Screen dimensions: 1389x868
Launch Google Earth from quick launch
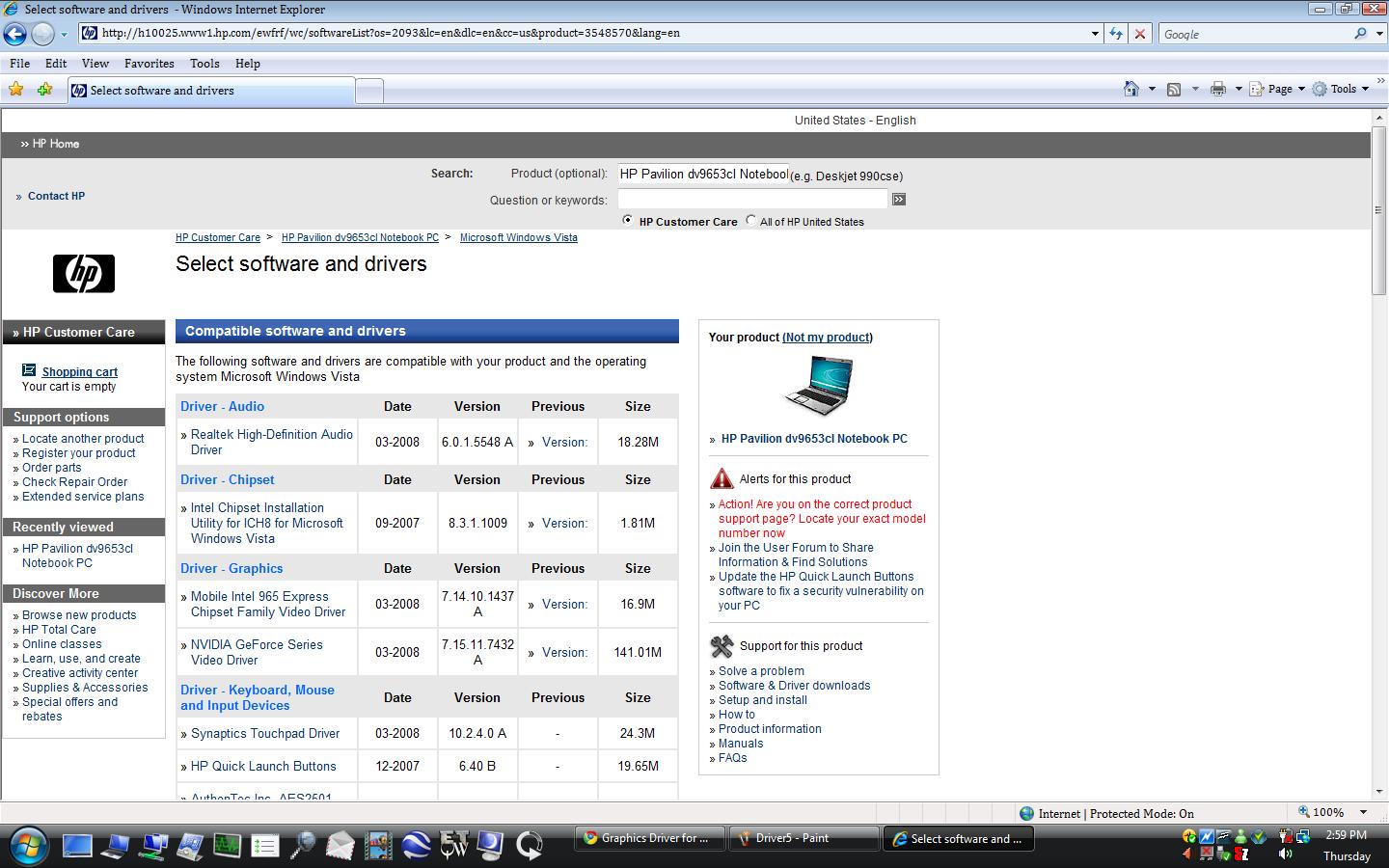(416, 845)
